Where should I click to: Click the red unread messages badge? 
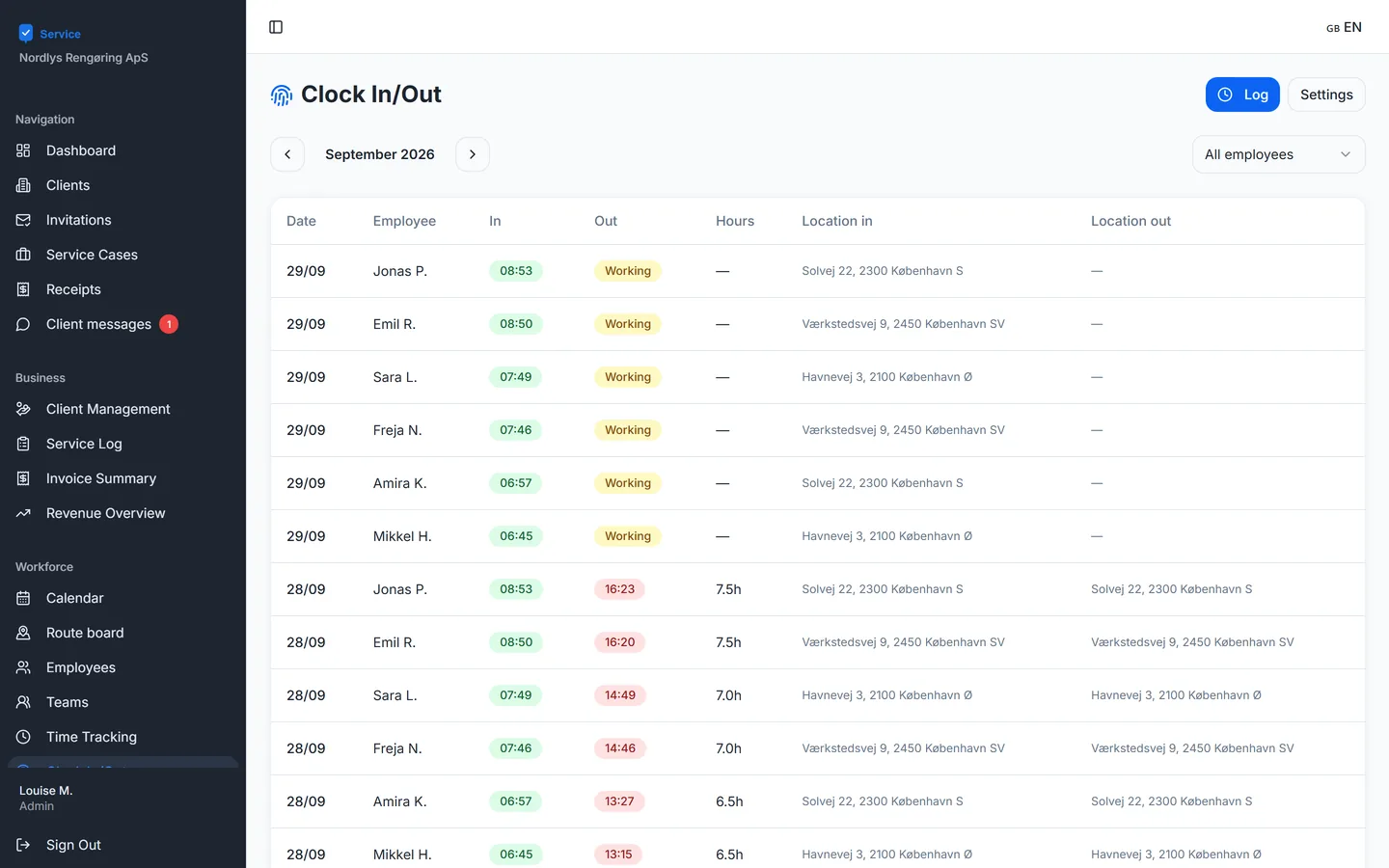tap(169, 324)
